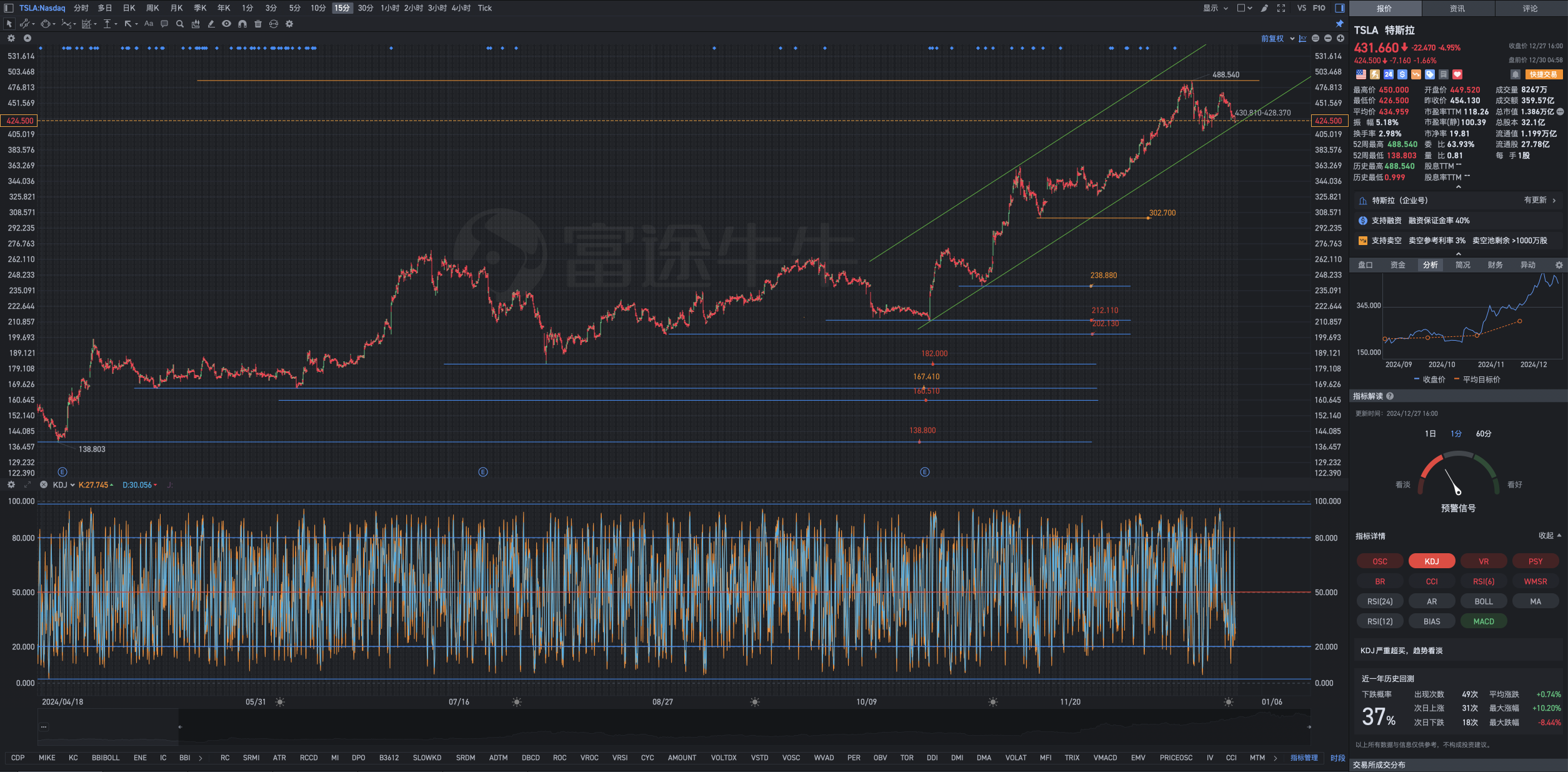Image resolution: width=1568 pixels, height=772 pixels.
Task: Select the Tick timeframe
Action: (x=485, y=8)
